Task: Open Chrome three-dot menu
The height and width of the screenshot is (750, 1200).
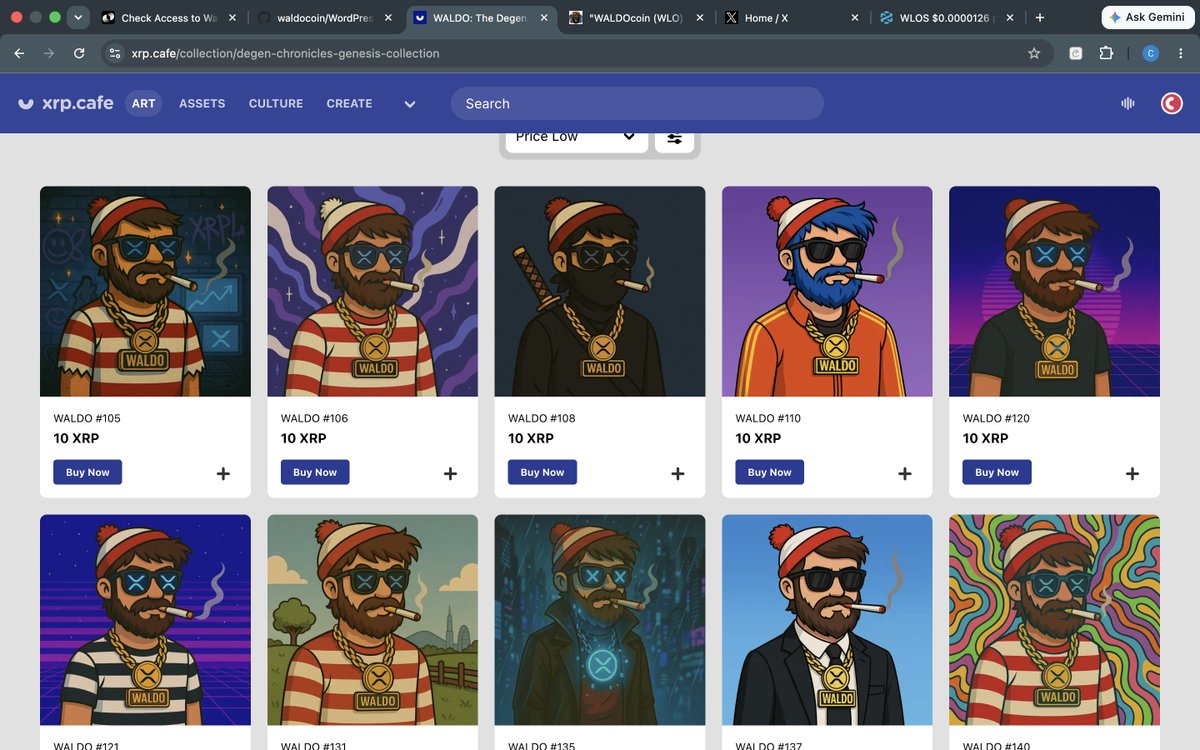Action: pyautogui.click(x=1181, y=53)
